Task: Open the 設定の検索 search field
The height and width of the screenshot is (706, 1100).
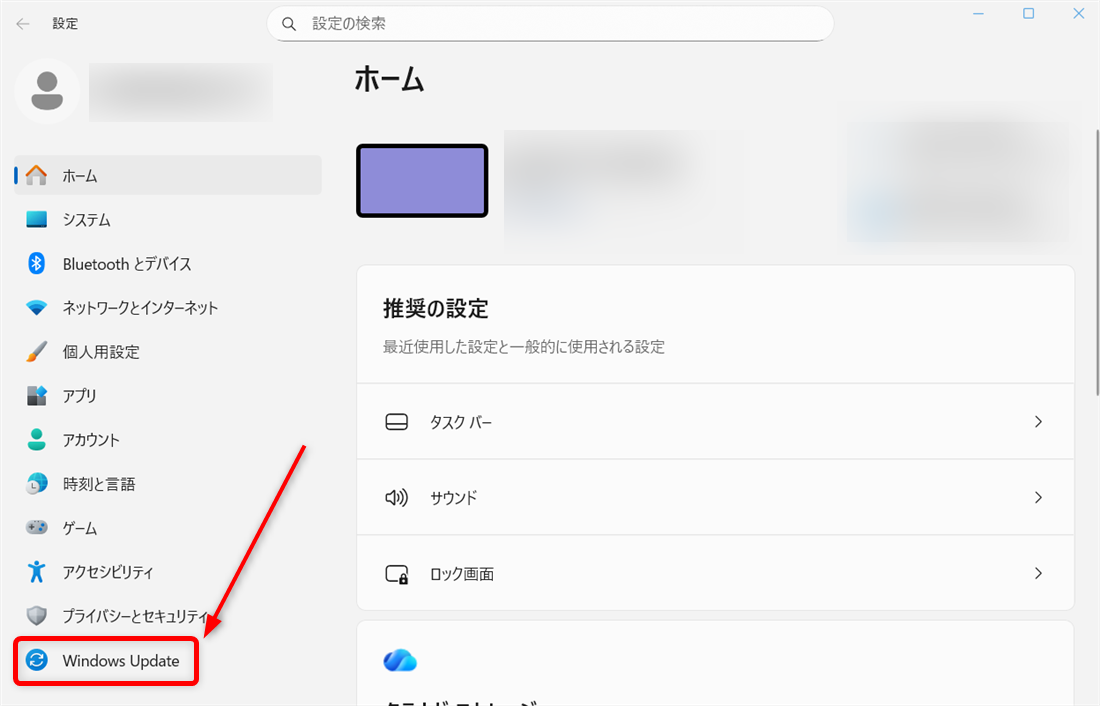Action: tap(550, 23)
